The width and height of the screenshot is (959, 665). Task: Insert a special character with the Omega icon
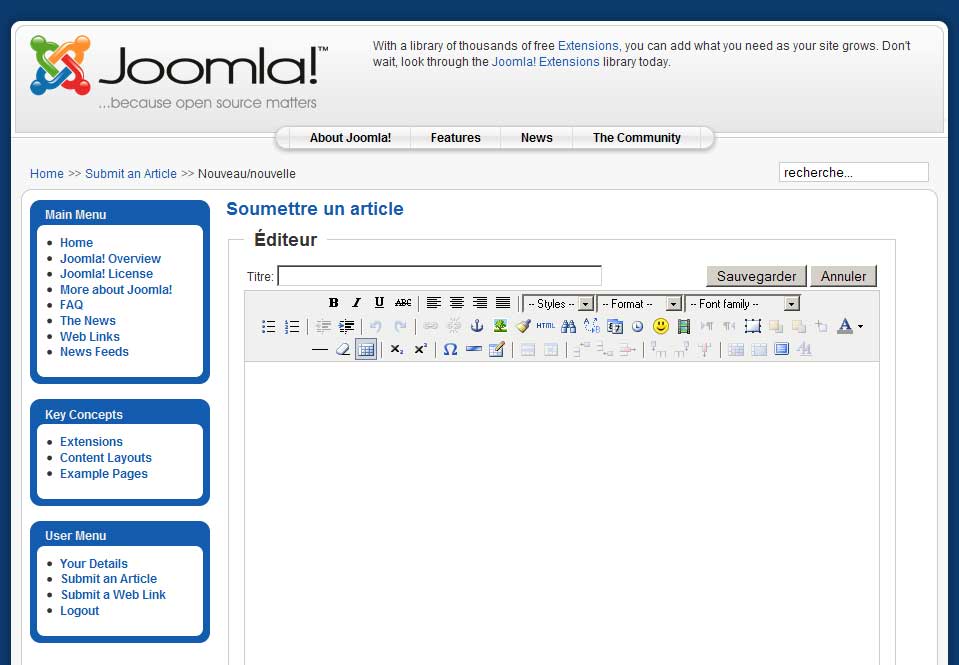coord(450,349)
